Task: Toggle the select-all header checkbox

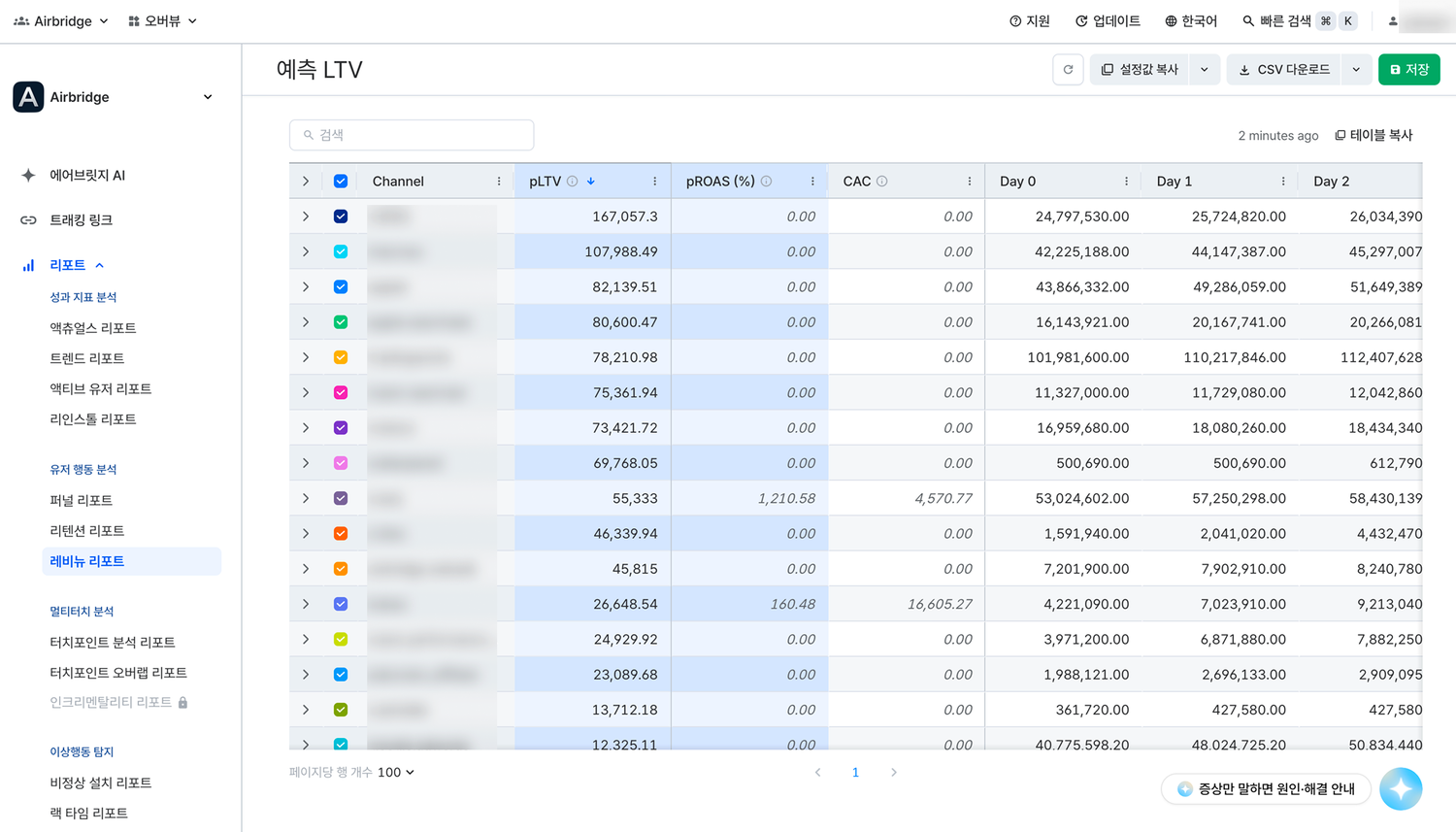Action: point(341,182)
